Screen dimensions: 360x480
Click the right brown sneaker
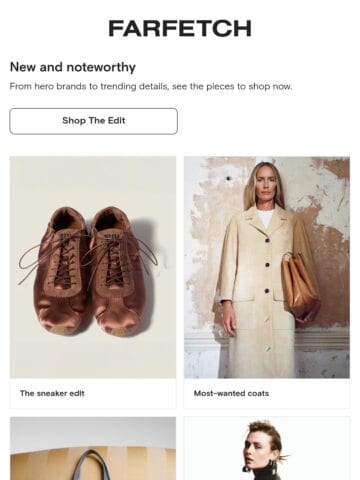[117, 272]
